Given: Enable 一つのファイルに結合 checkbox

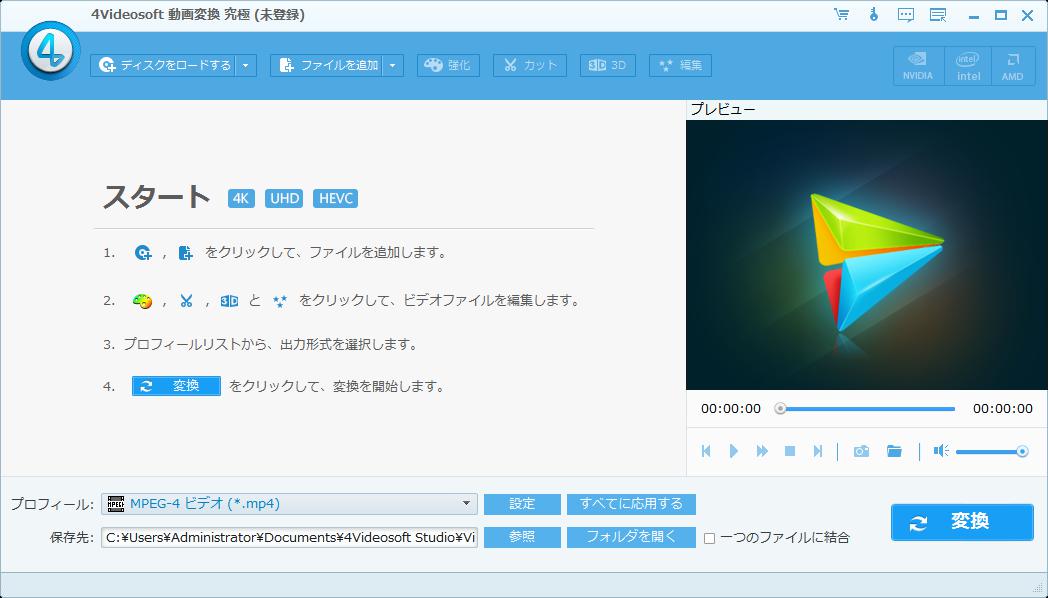Looking at the screenshot, I should point(710,539).
